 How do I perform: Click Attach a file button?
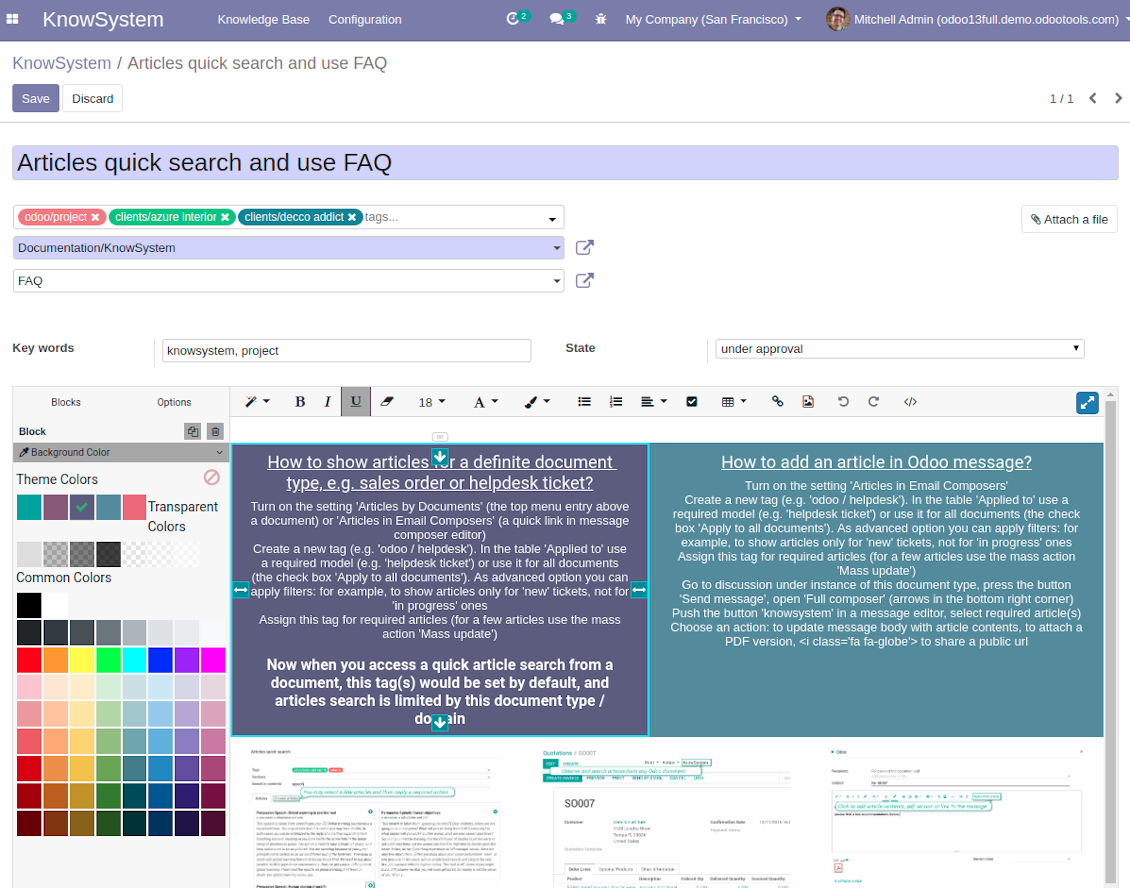[1069, 219]
